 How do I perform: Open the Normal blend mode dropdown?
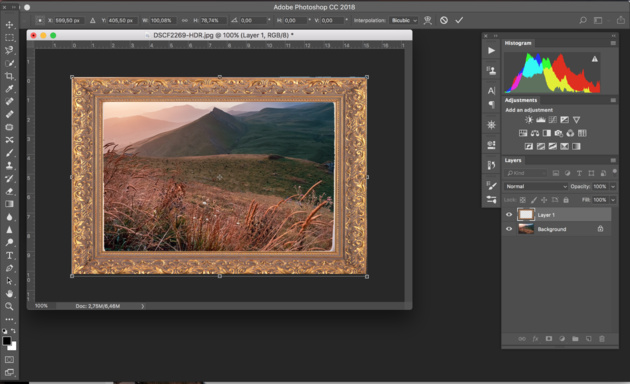pyautogui.click(x=536, y=186)
